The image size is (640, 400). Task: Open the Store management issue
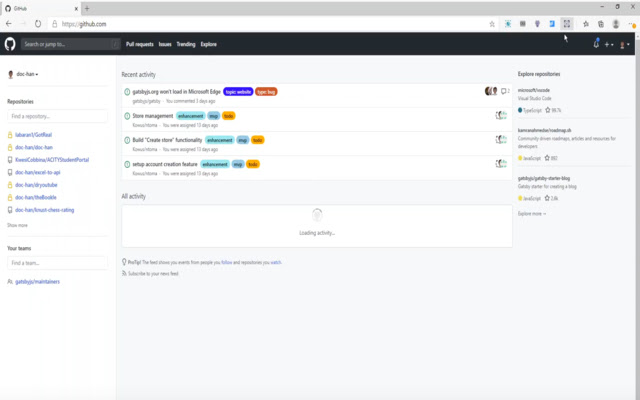click(x=153, y=116)
